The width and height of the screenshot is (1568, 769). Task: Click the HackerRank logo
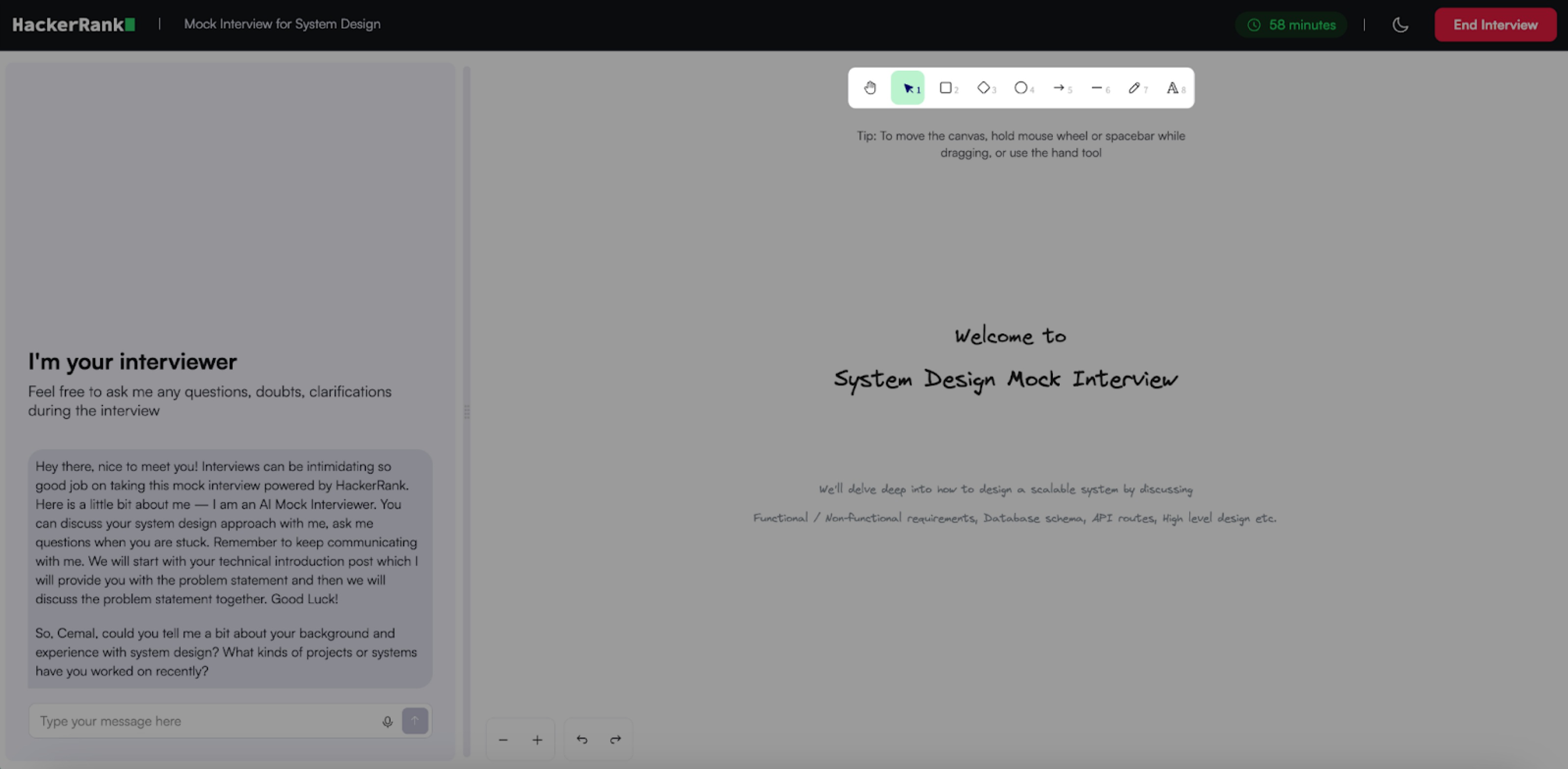[74, 25]
